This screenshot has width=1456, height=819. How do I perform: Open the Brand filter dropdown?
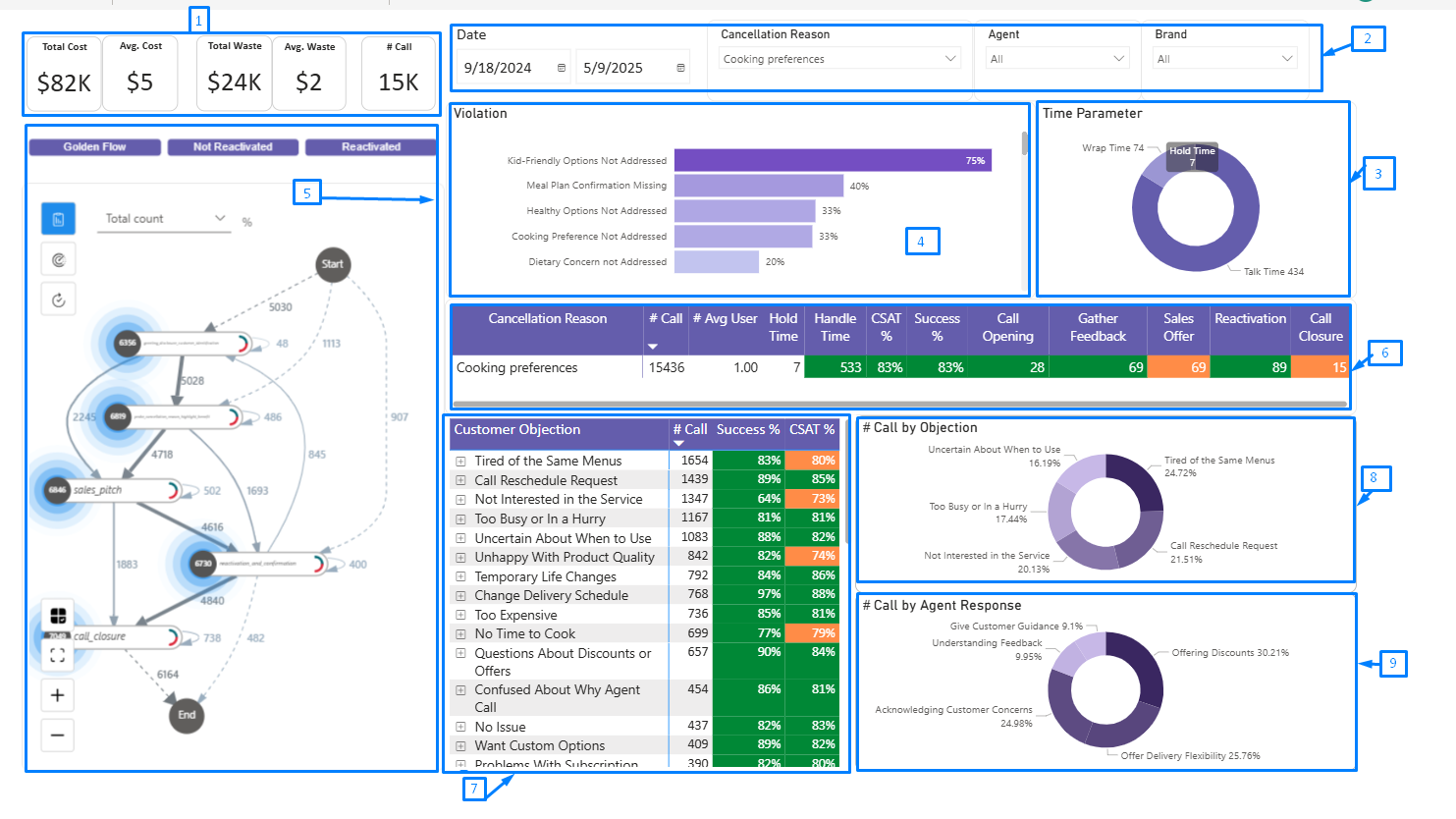pos(1287,58)
